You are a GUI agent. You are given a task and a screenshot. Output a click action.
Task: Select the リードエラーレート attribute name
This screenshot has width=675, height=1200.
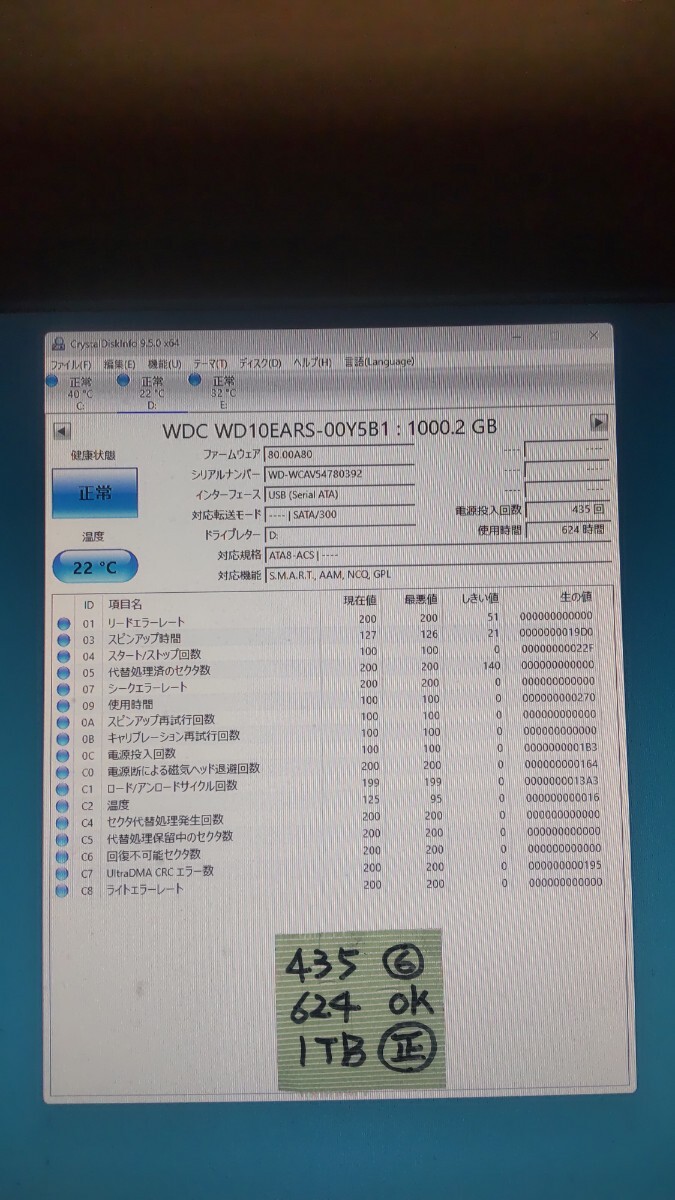pyautogui.click(x=146, y=622)
